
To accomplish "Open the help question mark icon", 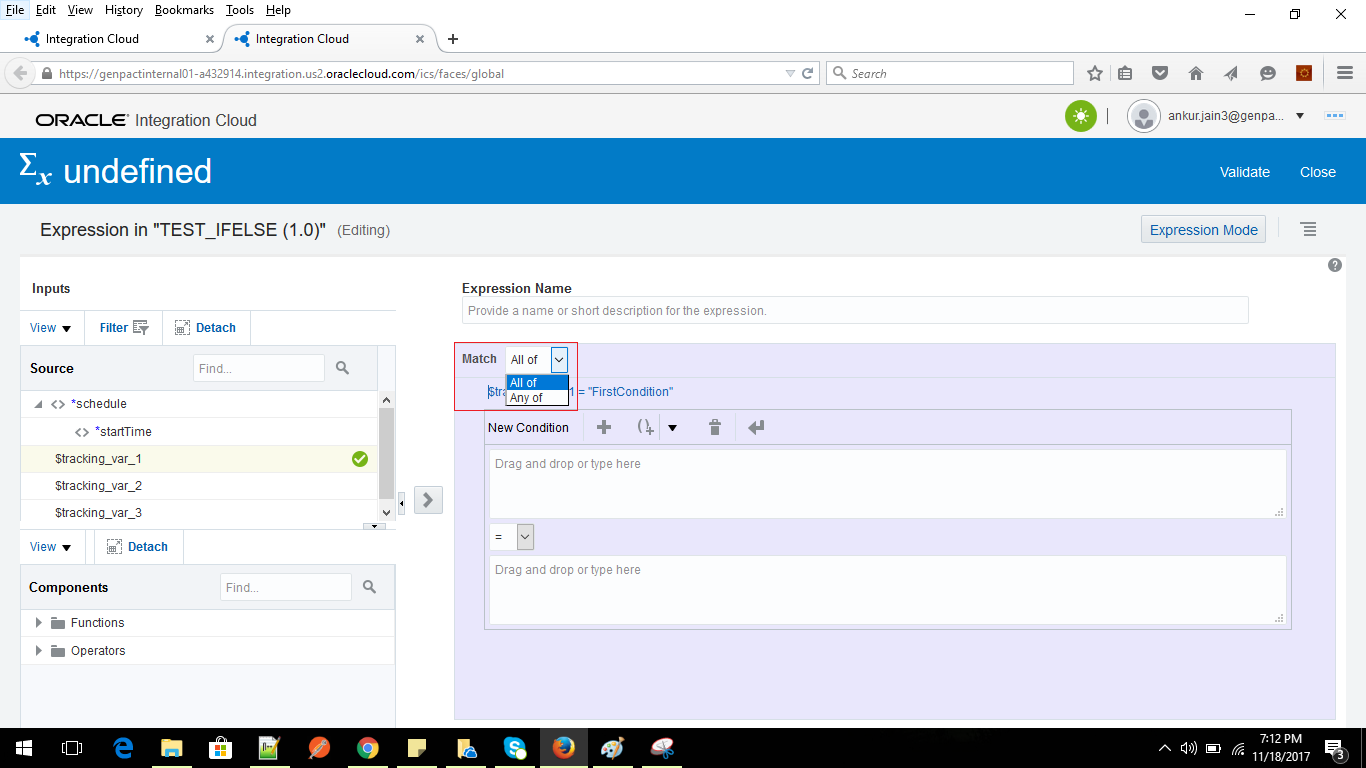I will pos(1334,265).
